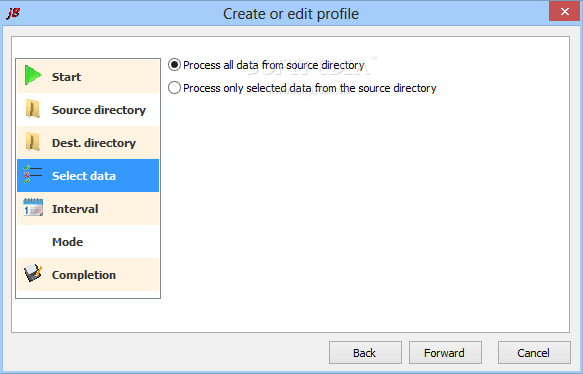The height and width of the screenshot is (374, 583).
Task: Open the Start step label
Action: tap(66, 77)
